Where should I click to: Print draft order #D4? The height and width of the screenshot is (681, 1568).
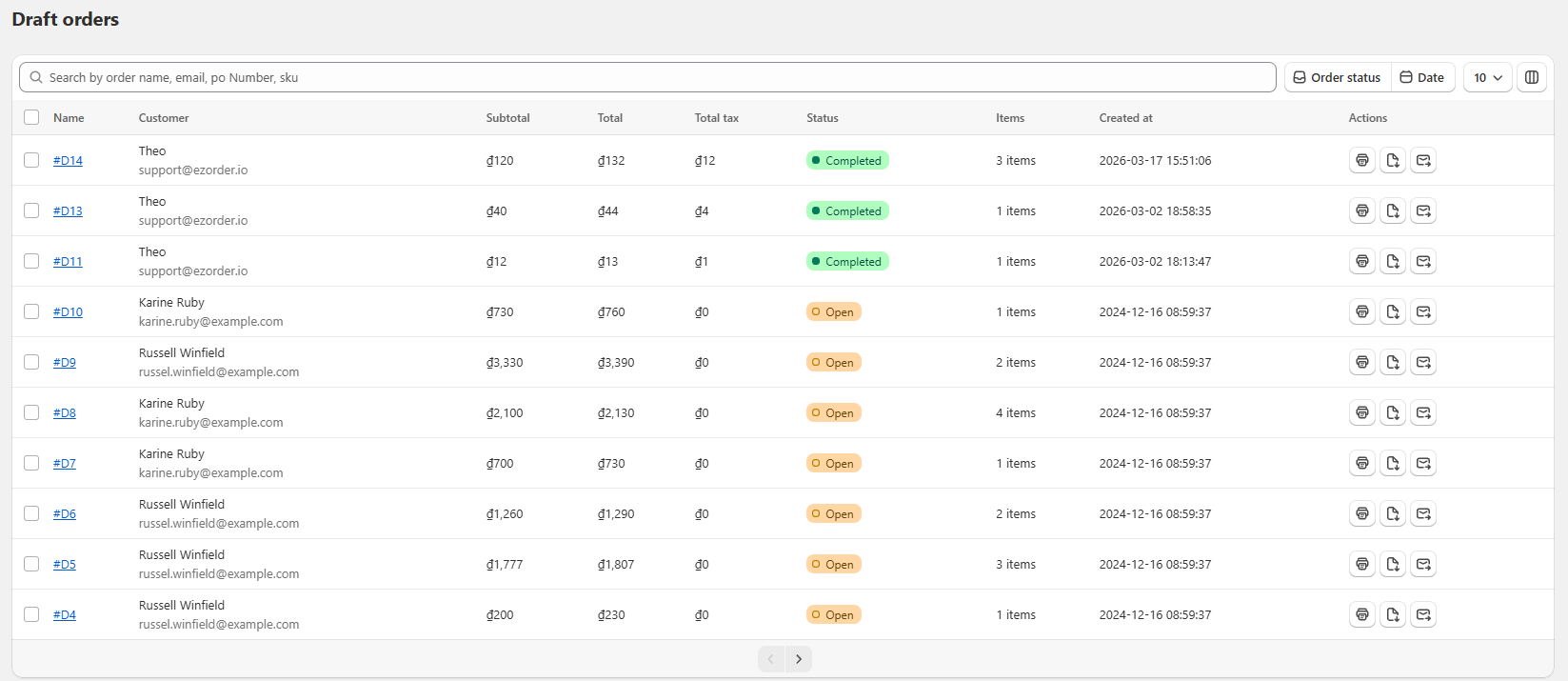(x=1362, y=614)
